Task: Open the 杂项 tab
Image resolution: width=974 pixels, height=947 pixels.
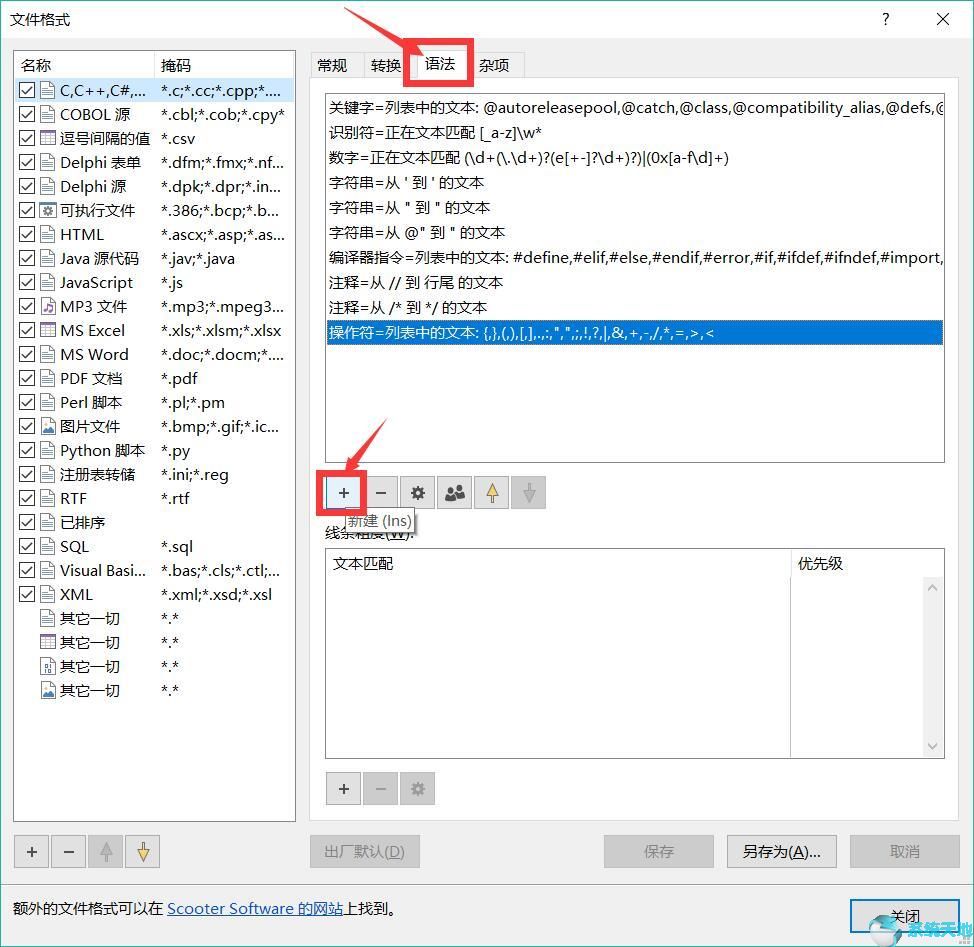Action: (x=494, y=65)
